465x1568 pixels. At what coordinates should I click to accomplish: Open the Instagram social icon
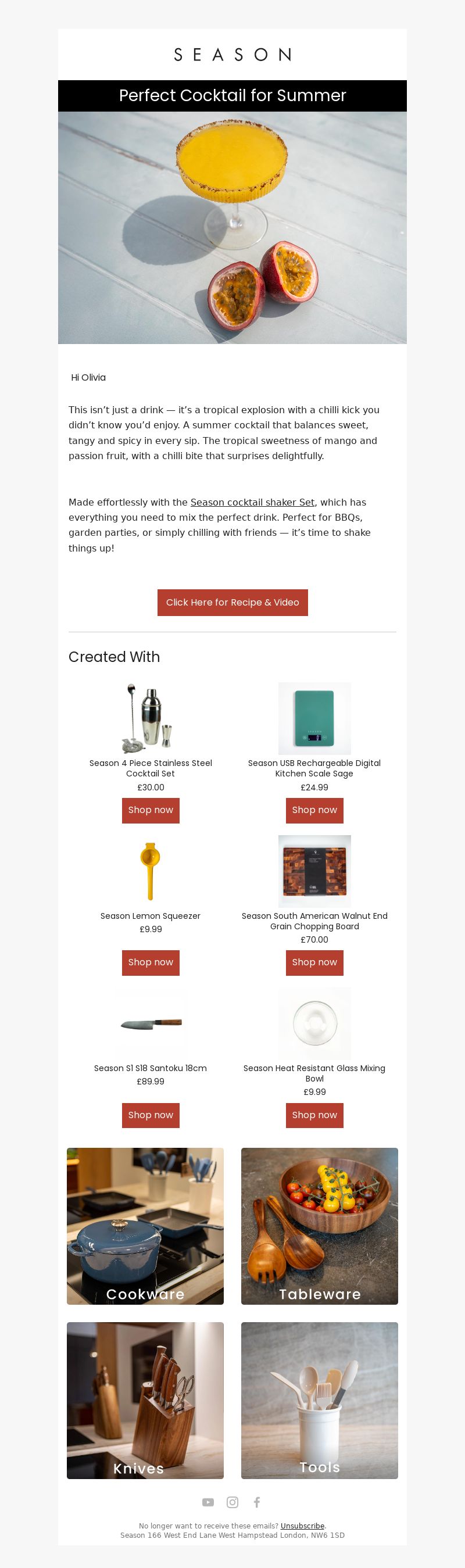click(233, 1502)
